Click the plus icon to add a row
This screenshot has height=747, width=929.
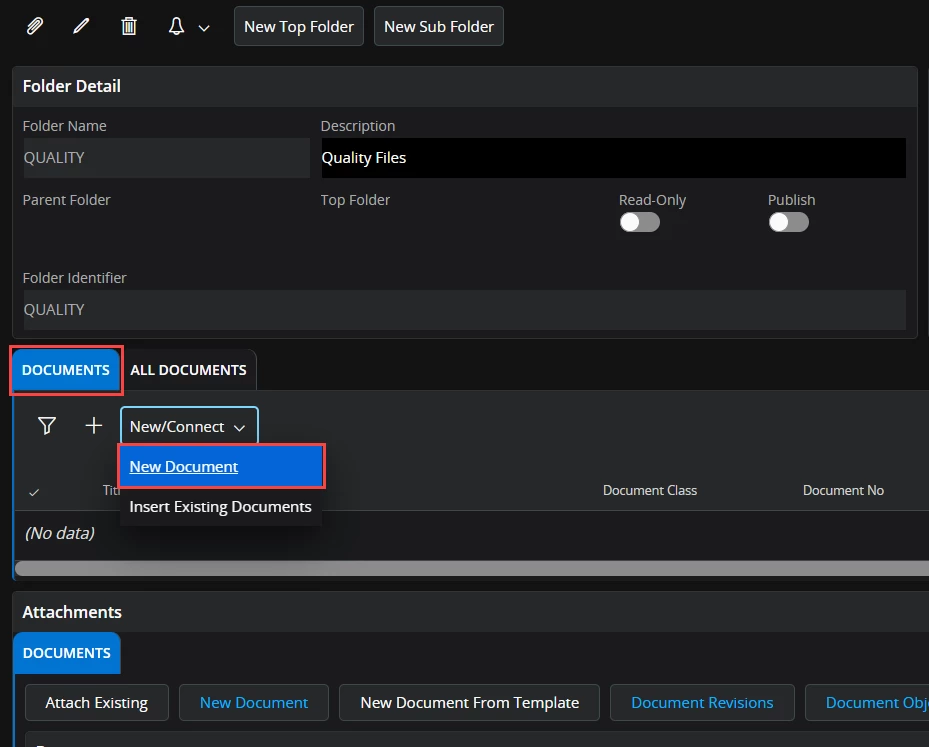(x=94, y=426)
